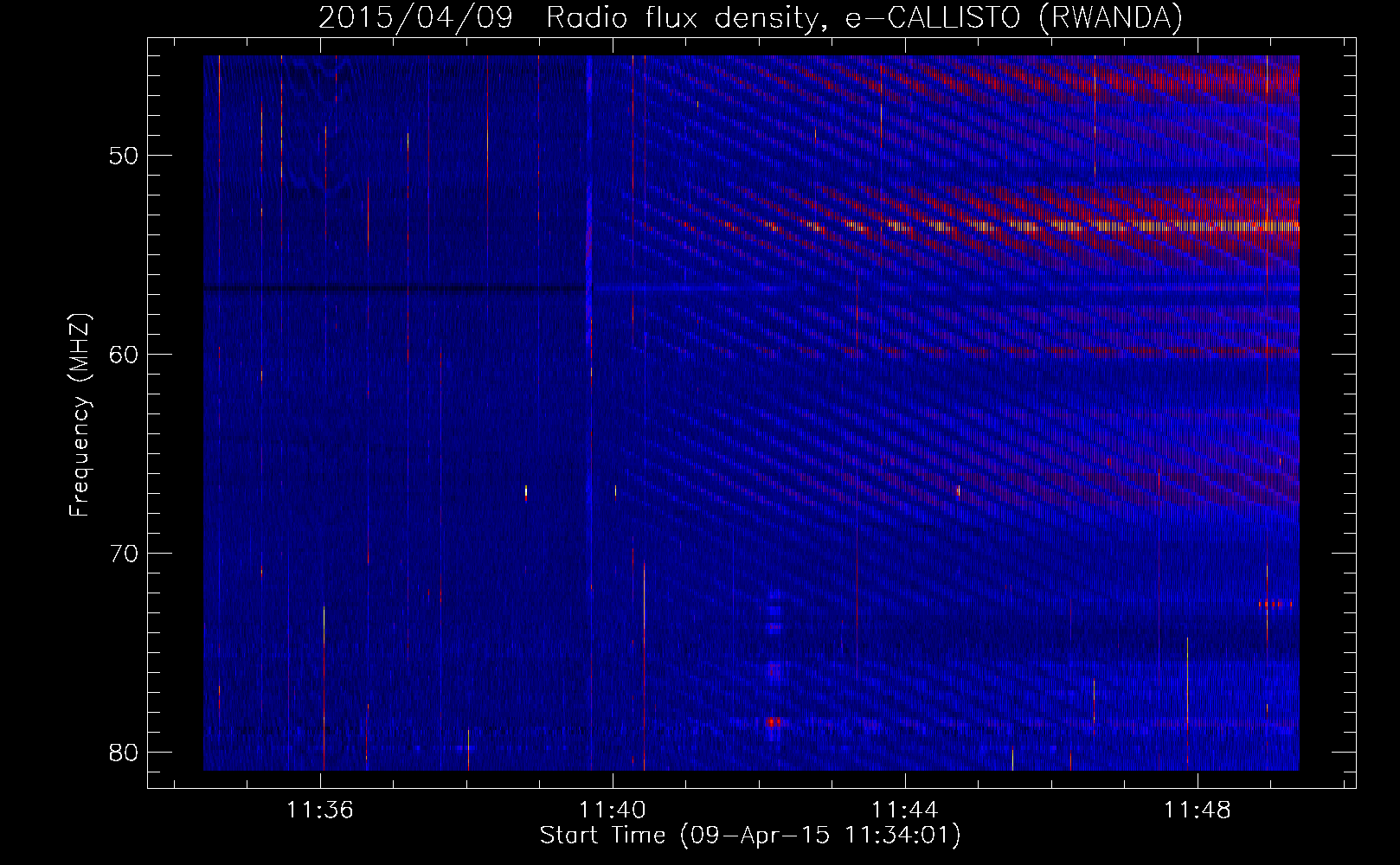Click the 'Frequency (MHZ)' axis label
Screen dimensions: 1400x865
[80, 415]
